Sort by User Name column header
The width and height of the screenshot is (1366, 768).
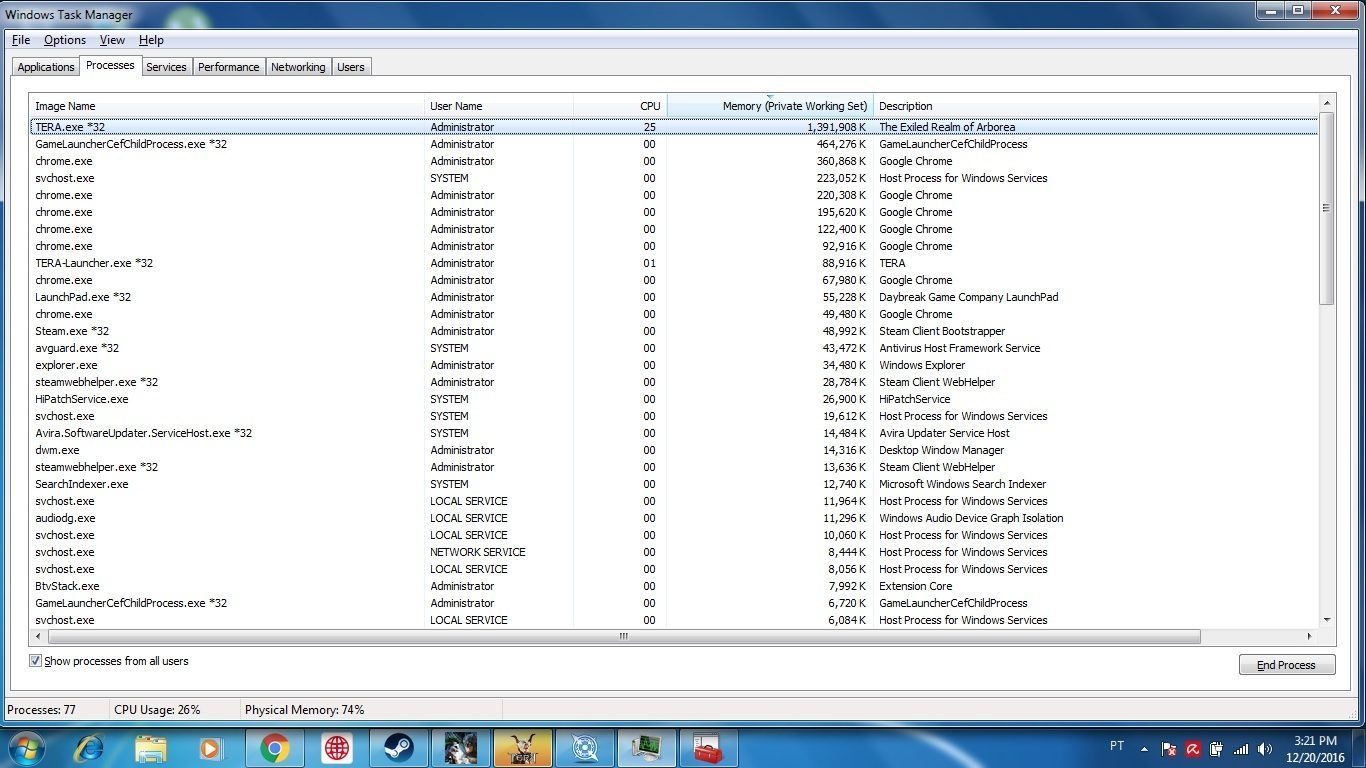coord(498,106)
